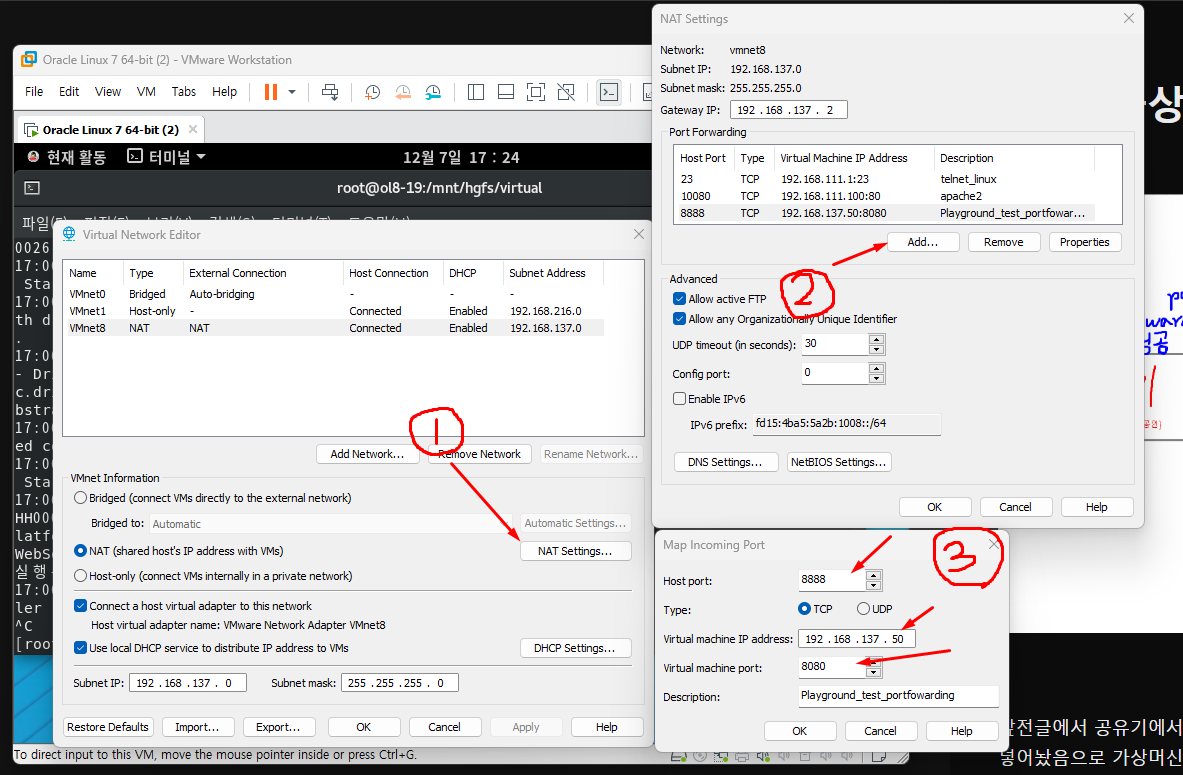The width and height of the screenshot is (1183, 775).
Task: Select the apache2 port forwarding row
Action: (x=885, y=196)
